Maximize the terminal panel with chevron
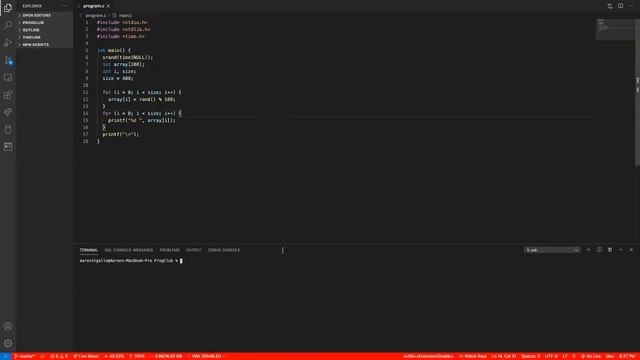 tap(620, 250)
